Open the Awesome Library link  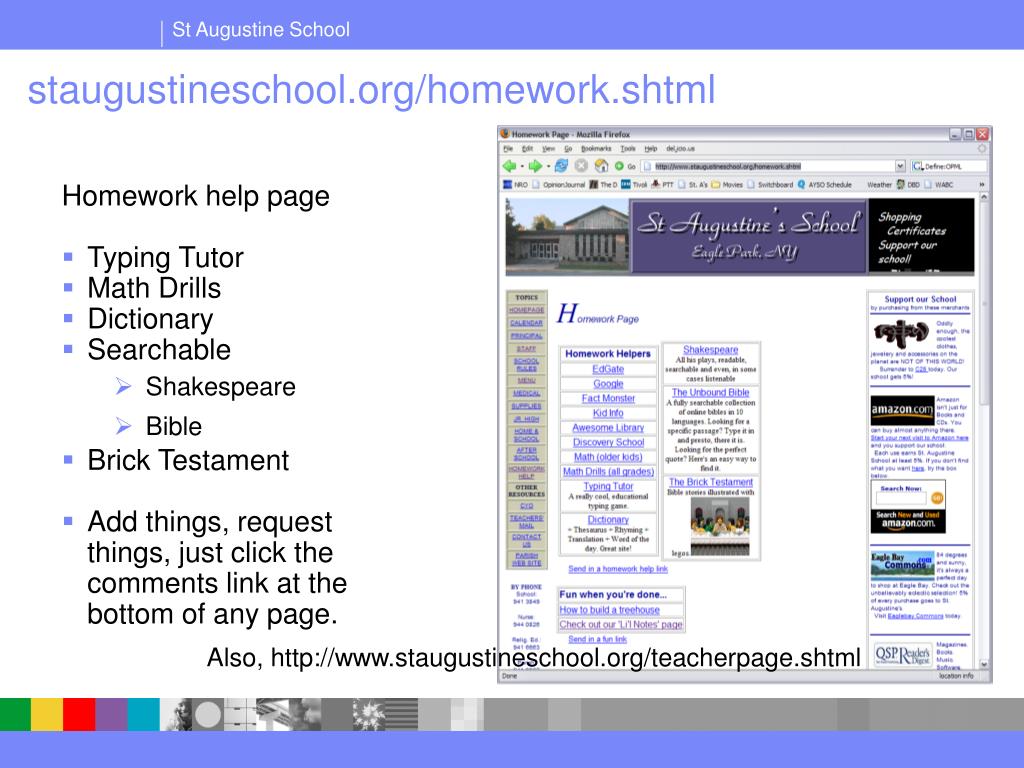click(608, 428)
